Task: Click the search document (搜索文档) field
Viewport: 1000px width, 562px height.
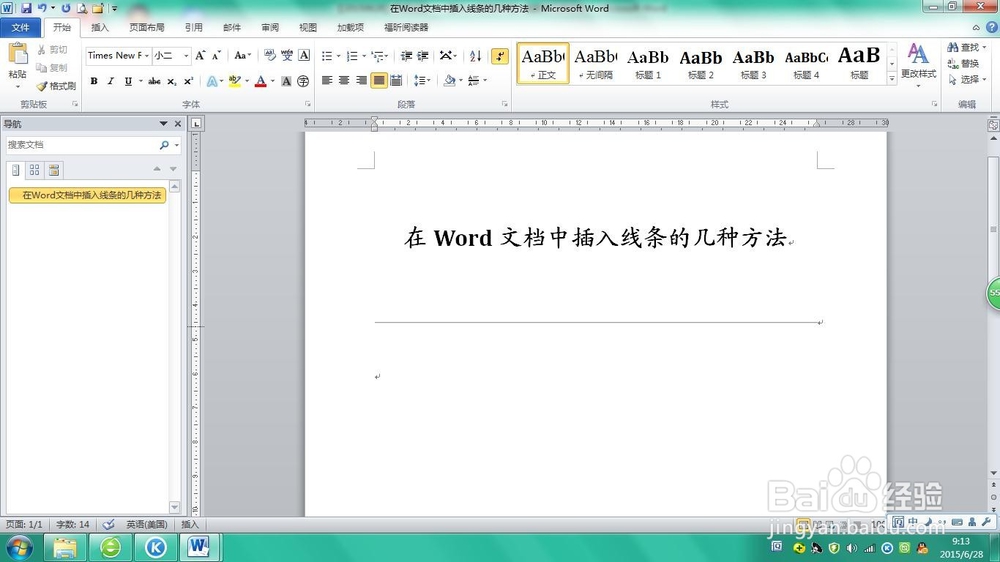Action: (81, 145)
